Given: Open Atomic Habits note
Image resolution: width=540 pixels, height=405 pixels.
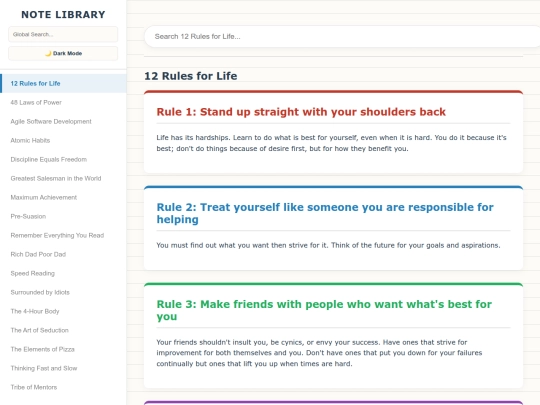Looking at the screenshot, I should (x=63, y=140).
